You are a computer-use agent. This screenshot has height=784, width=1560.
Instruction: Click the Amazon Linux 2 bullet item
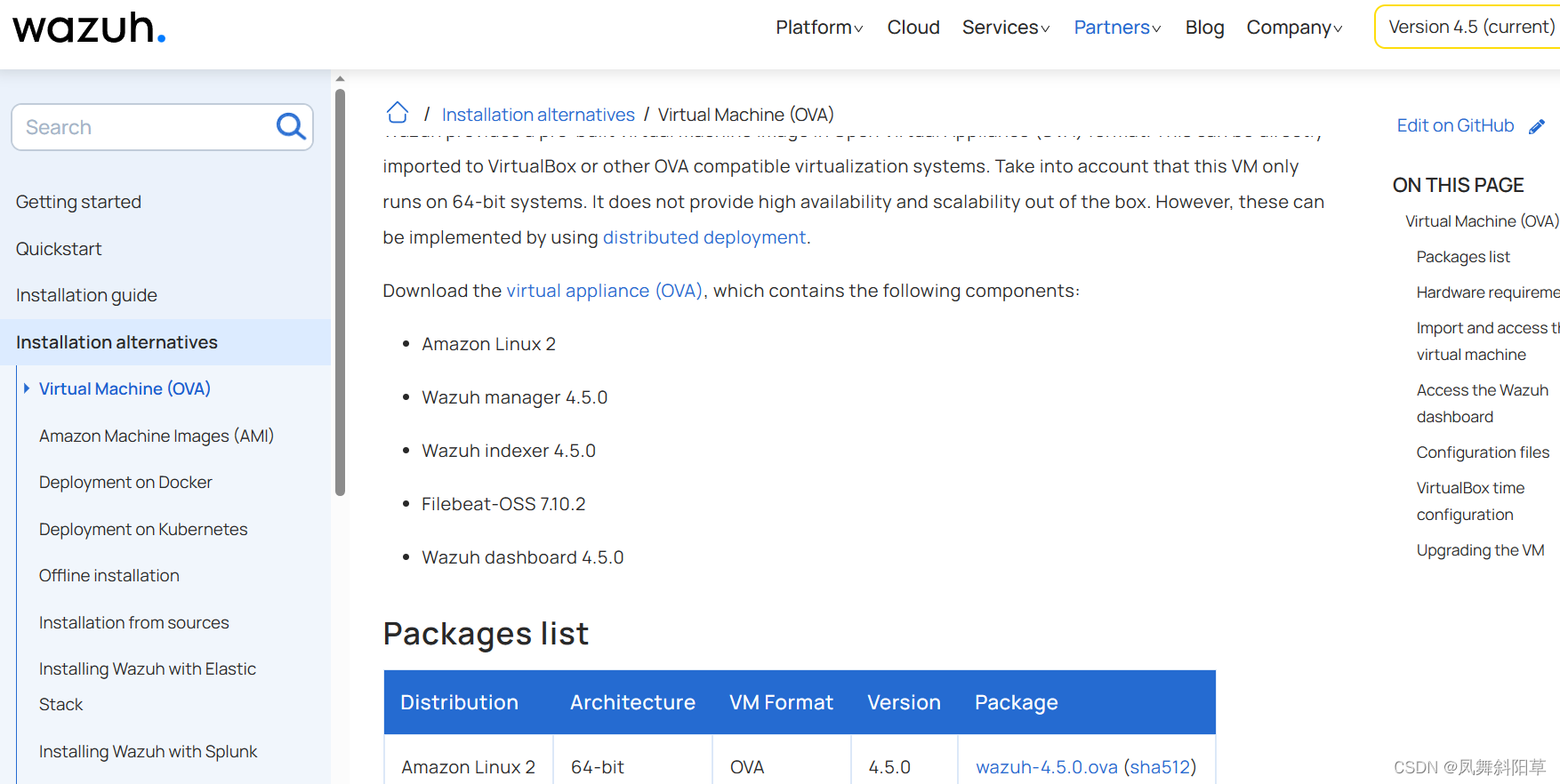click(488, 344)
